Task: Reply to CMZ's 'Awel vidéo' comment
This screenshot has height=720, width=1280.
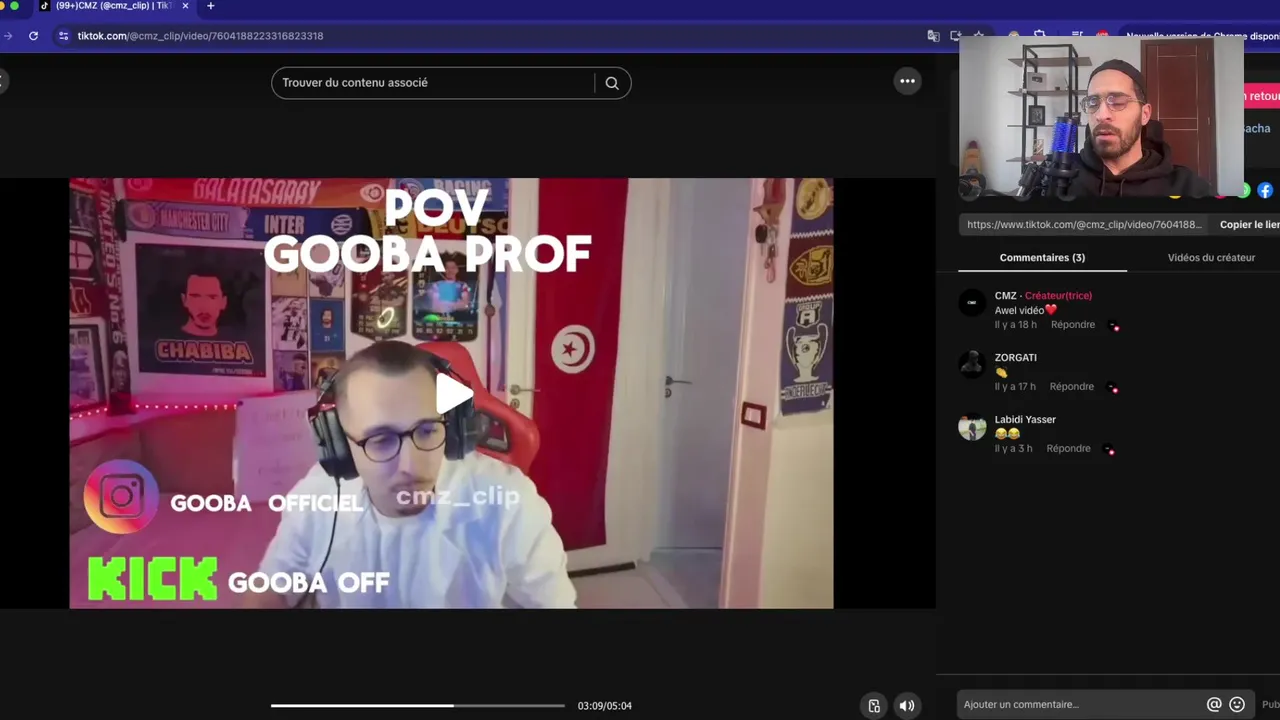Action: pyautogui.click(x=1072, y=325)
